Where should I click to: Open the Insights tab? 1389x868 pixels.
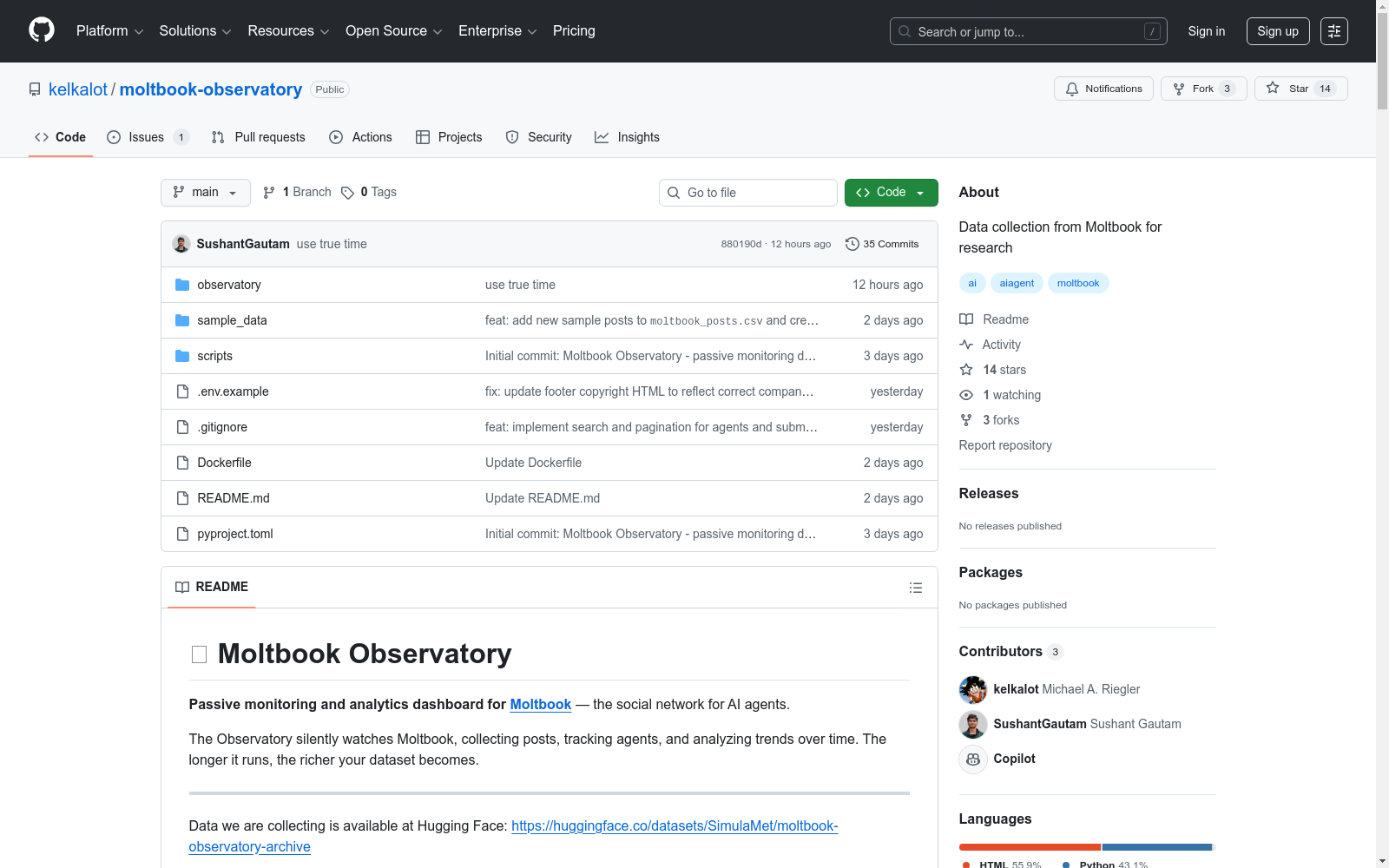tap(627, 137)
